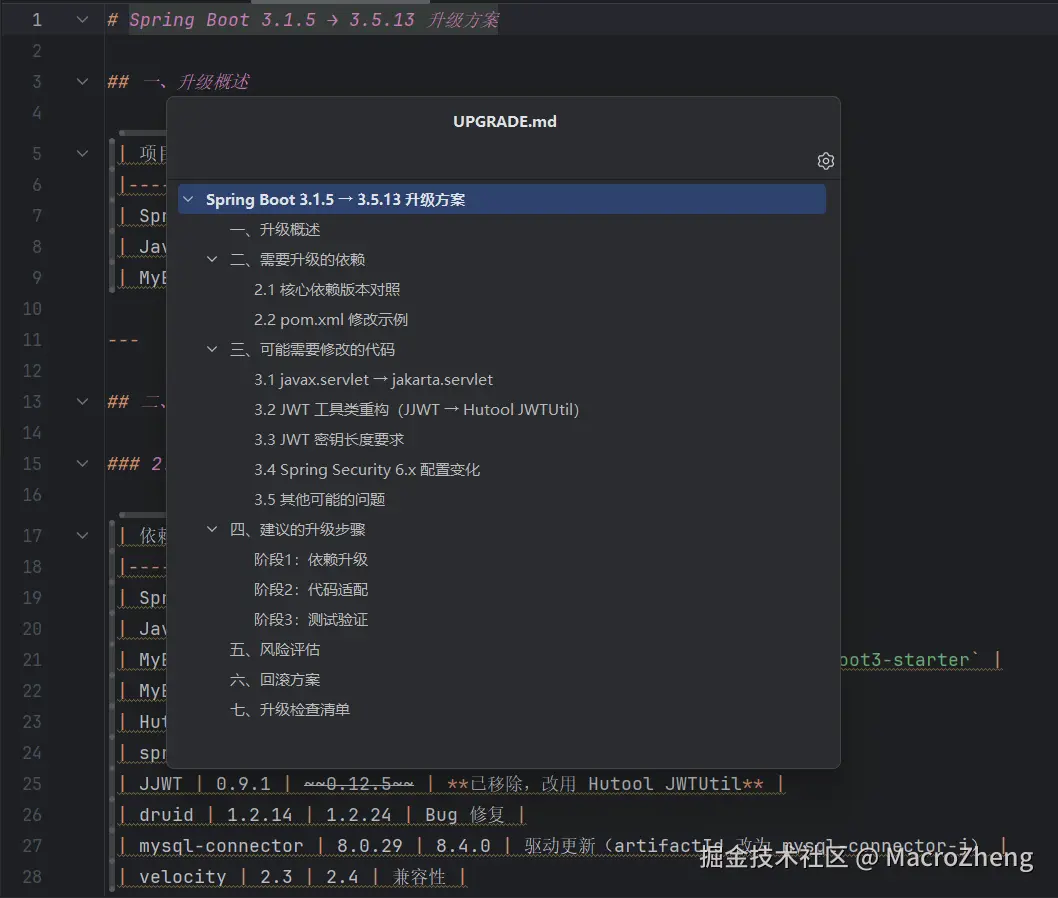Collapse the 四、建议的升级步骤 section
The width and height of the screenshot is (1058, 898).
tap(212, 529)
